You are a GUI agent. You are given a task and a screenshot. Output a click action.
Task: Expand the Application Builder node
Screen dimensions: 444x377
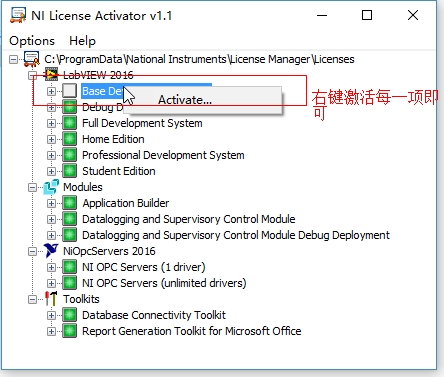pyautogui.click(x=51, y=203)
